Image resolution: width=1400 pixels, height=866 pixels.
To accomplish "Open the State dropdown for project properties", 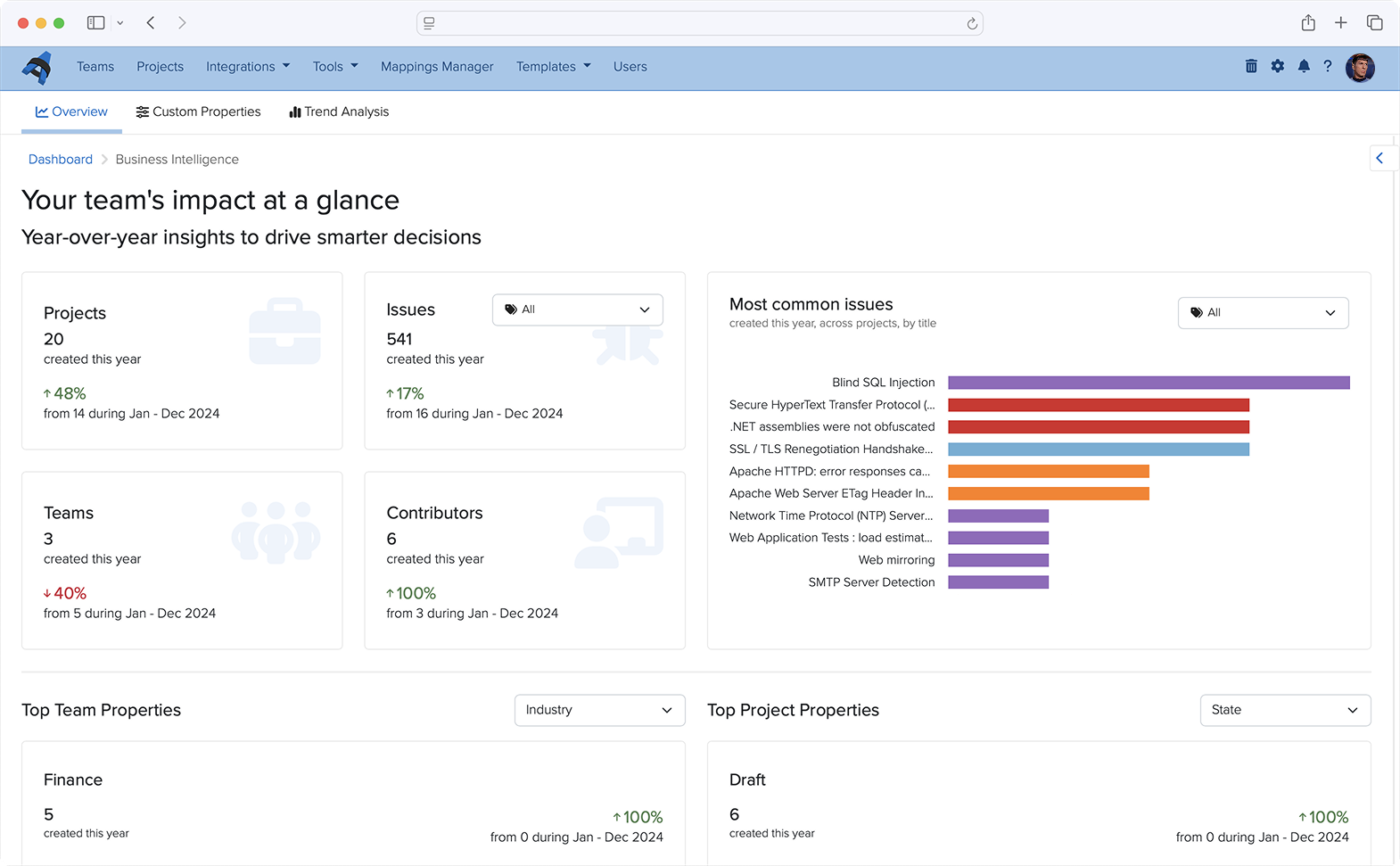I will click(1285, 710).
